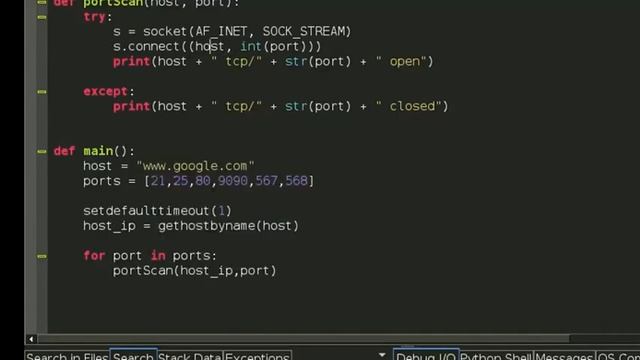The width and height of the screenshot is (640, 360).
Task: Click the print line ending with " open"
Action: click(273, 62)
